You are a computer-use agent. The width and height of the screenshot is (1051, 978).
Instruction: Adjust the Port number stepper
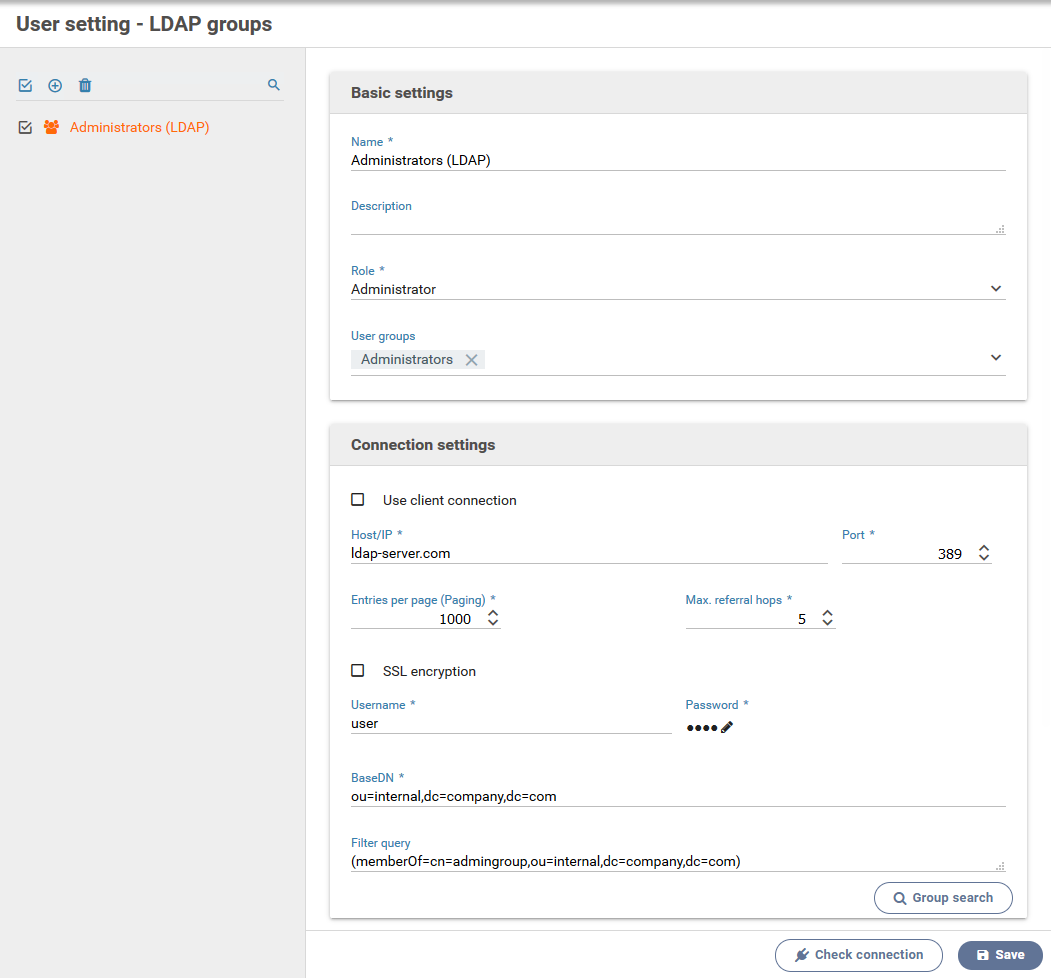coord(984,553)
